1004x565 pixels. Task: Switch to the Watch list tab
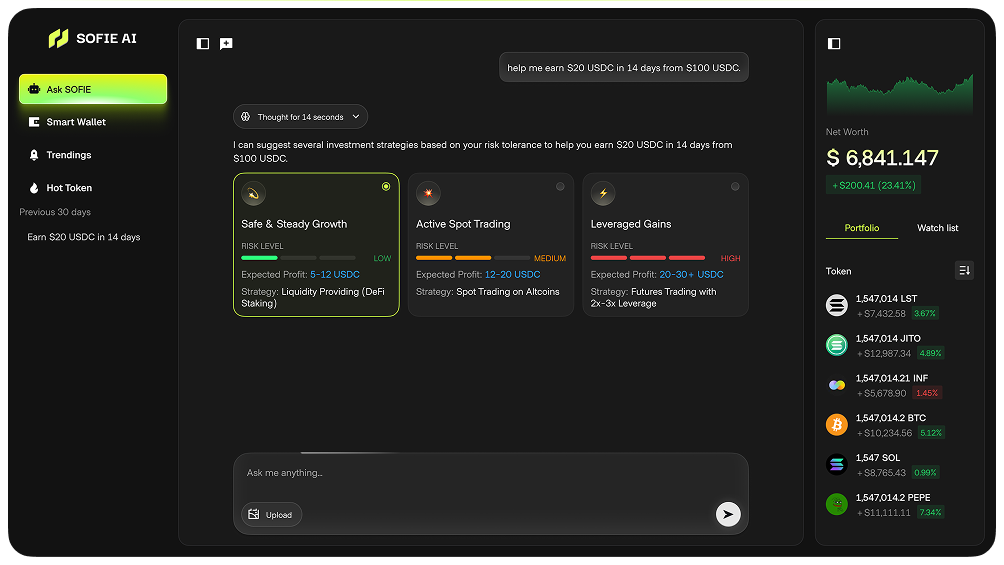[x=937, y=228]
